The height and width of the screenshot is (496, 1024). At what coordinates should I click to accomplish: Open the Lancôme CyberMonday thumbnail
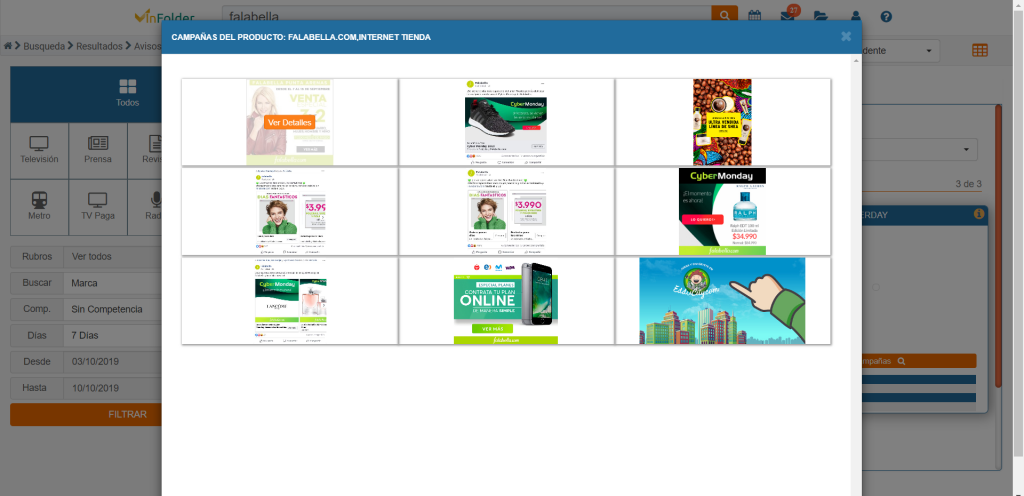coord(289,301)
